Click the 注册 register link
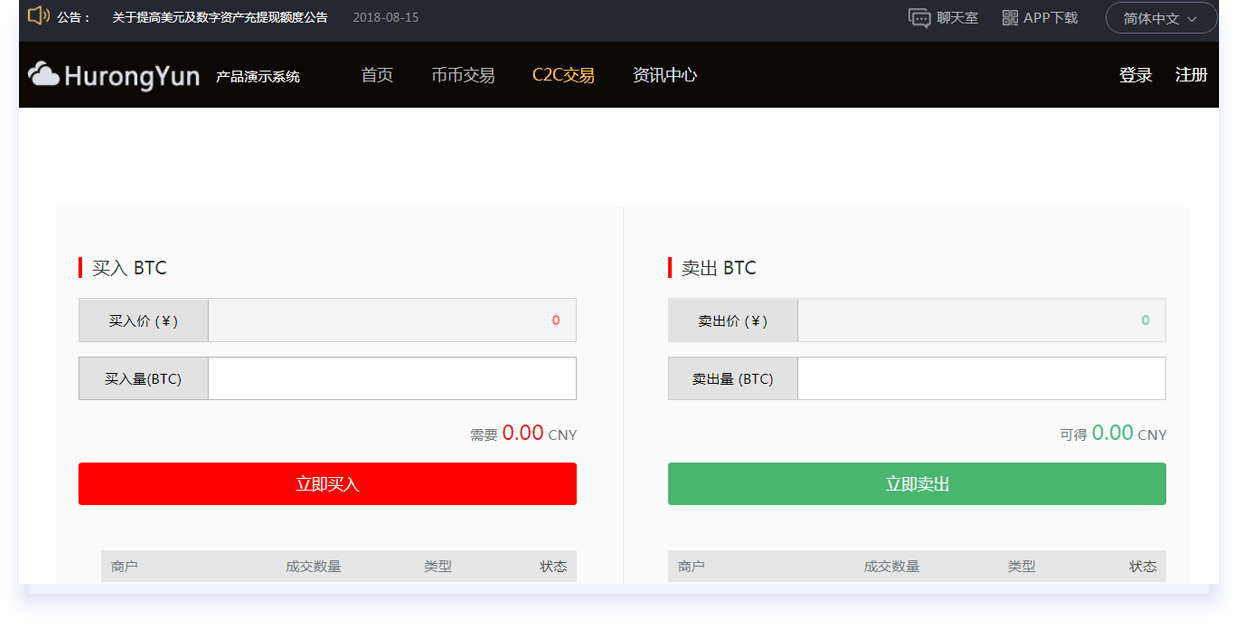The height and width of the screenshot is (623, 1238). click(x=1191, y=75)
